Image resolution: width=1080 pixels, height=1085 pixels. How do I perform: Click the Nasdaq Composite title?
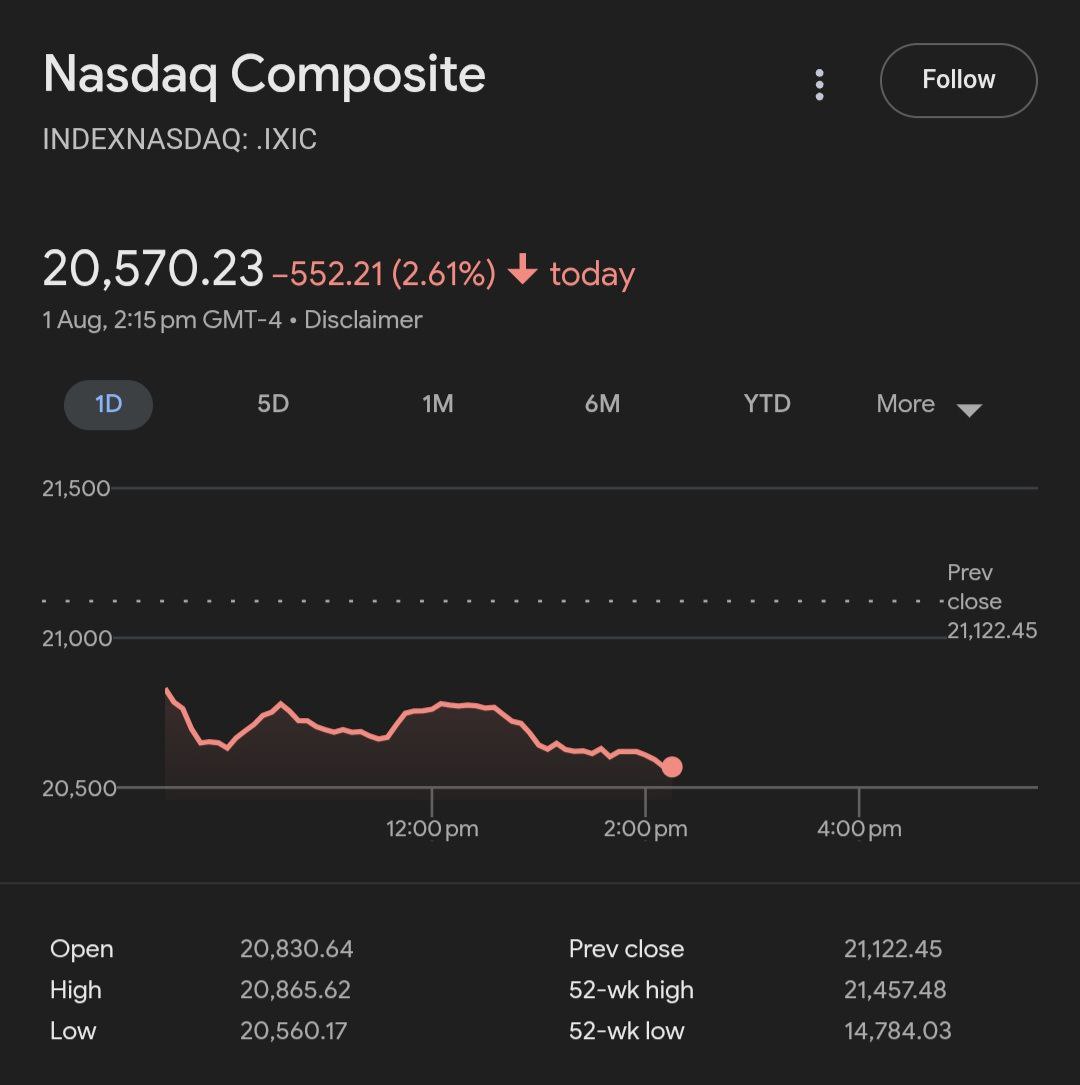pos(264,75)
